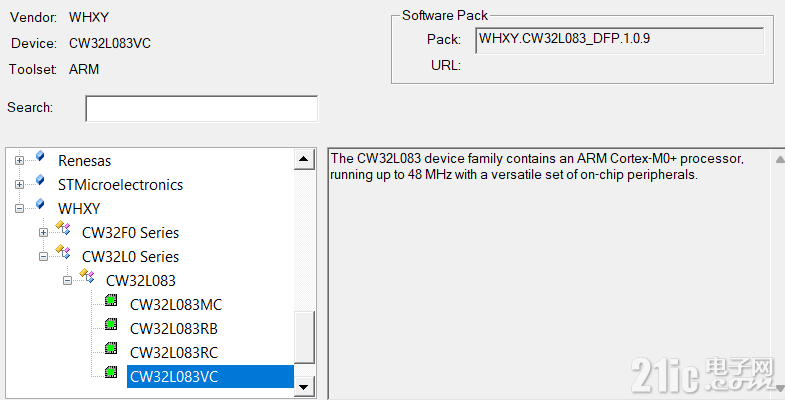Viewport: 785px width, 400px height.
Task: Click the device tree scroll up arrow
Action: point(303,160)
